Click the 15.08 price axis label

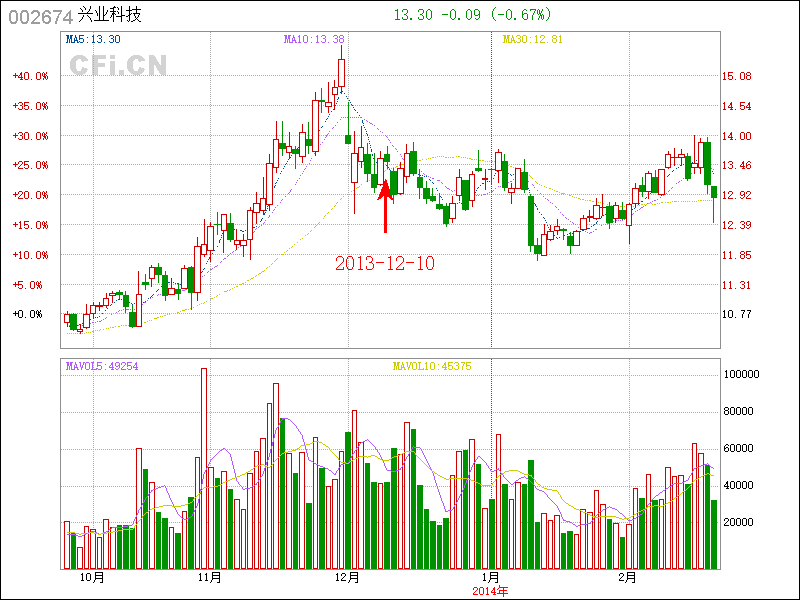[x=738, y=76]
